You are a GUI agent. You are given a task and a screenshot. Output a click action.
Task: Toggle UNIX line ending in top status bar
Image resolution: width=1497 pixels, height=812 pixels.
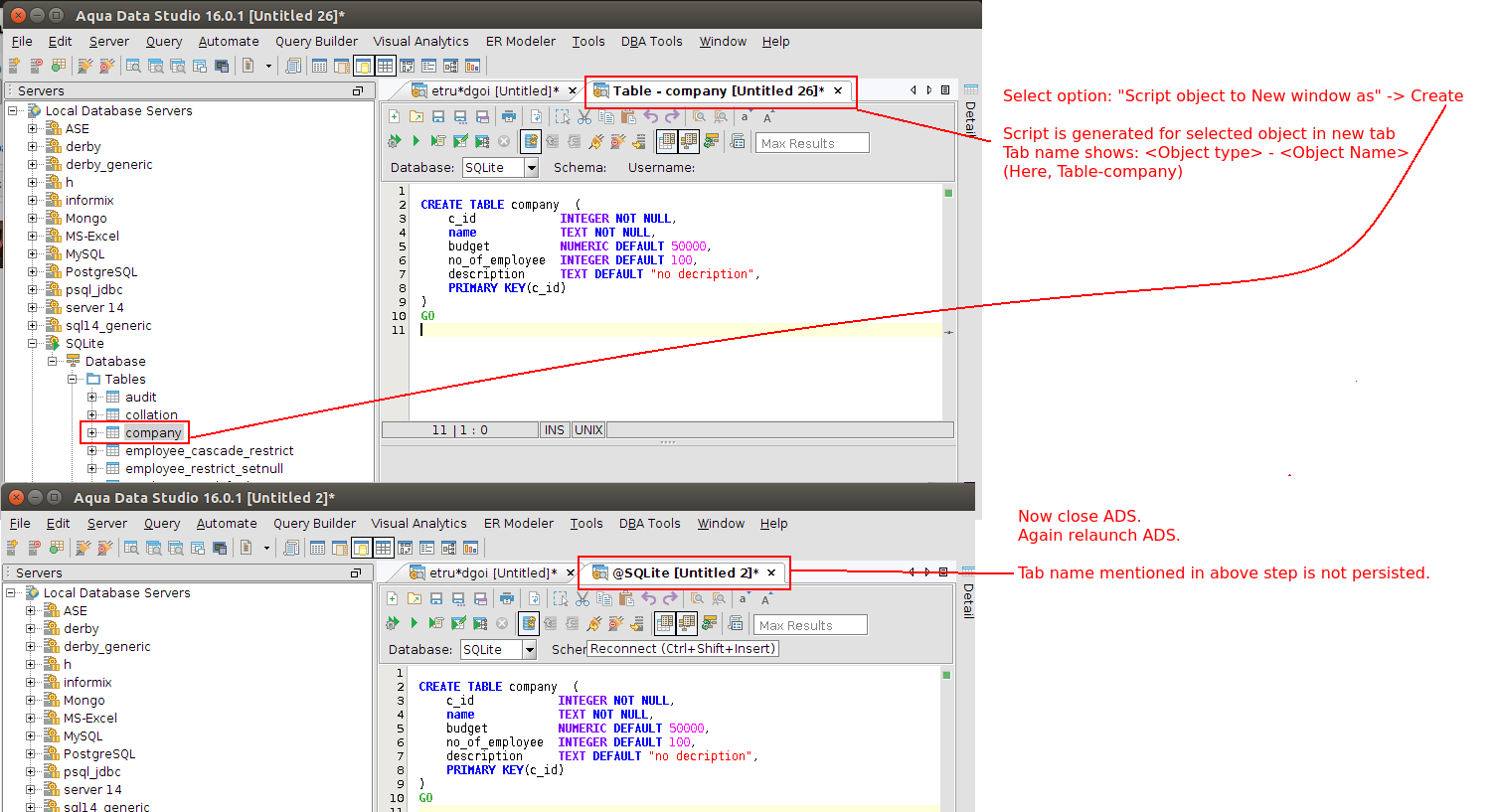589,430
